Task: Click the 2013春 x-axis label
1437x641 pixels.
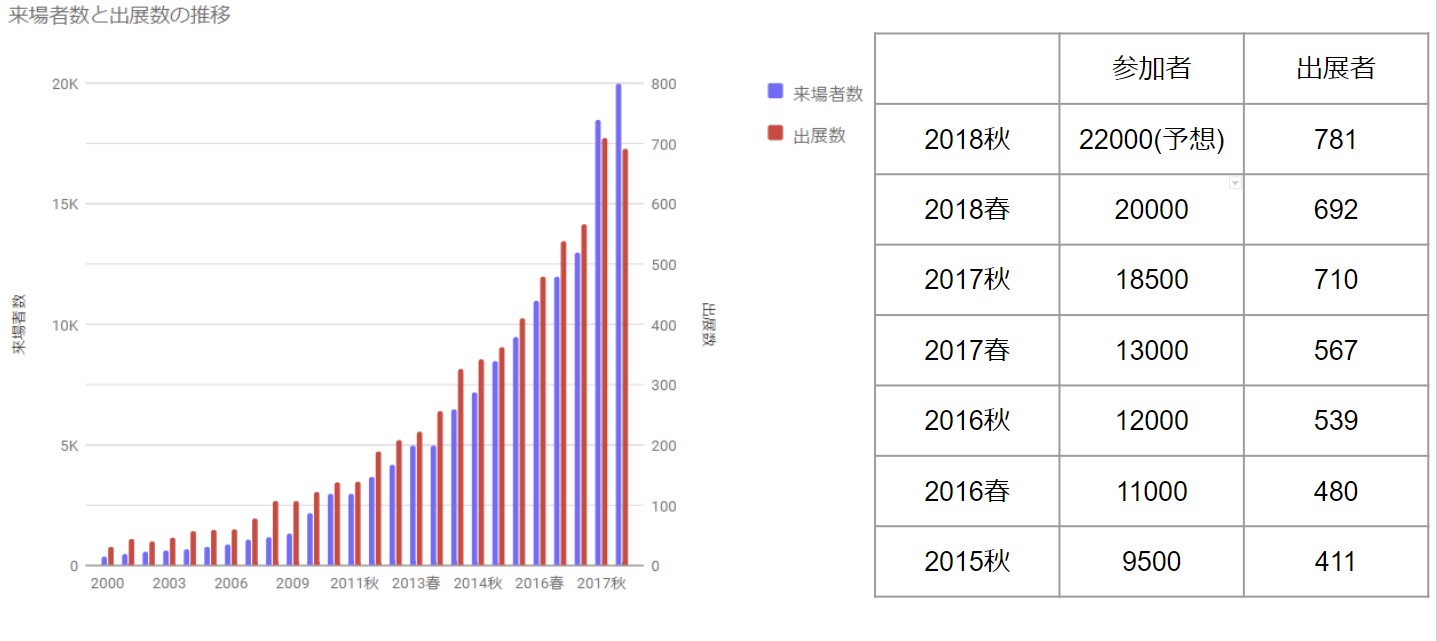Action: click(x=416, y=583)
